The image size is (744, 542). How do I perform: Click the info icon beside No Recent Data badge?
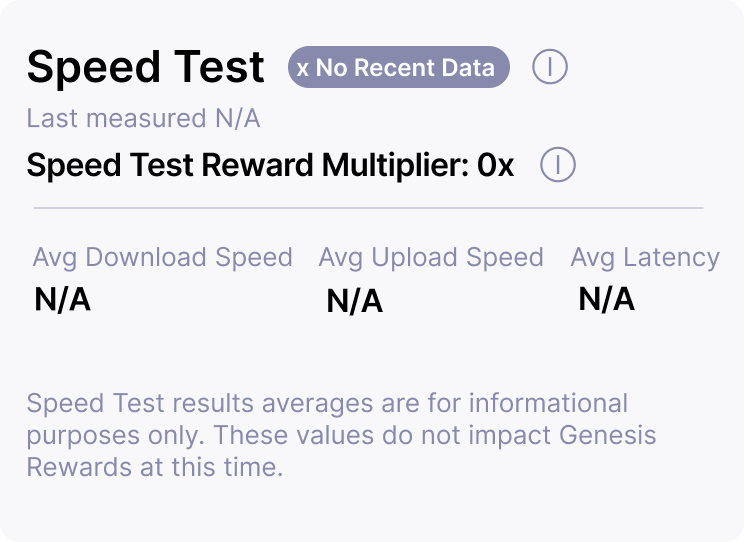pyautogui.click(x=550, y=67)
